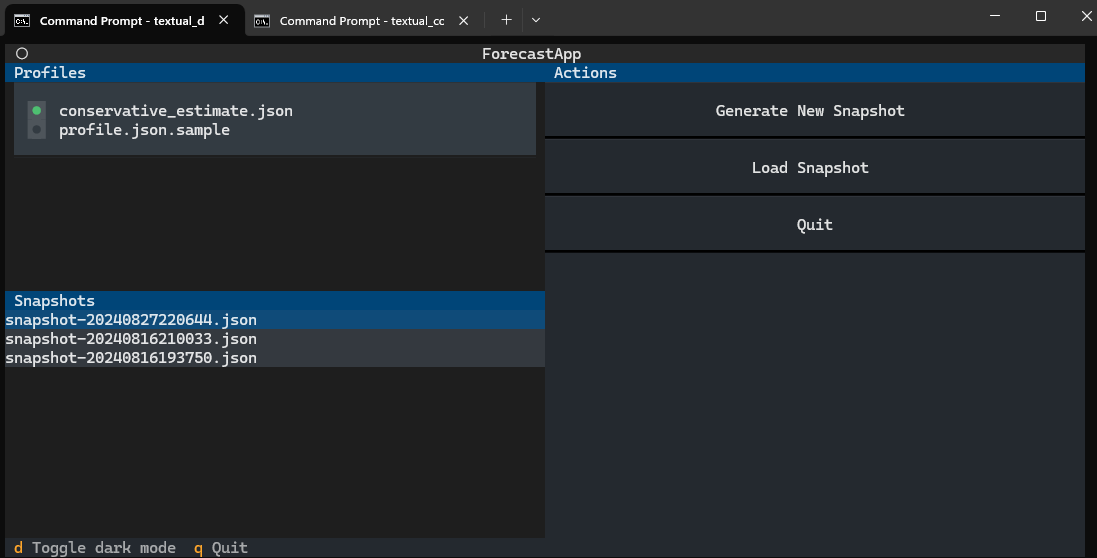
Task: Click 'd Toggle dark mode' in footer
Action: click(x=94, y=548)
